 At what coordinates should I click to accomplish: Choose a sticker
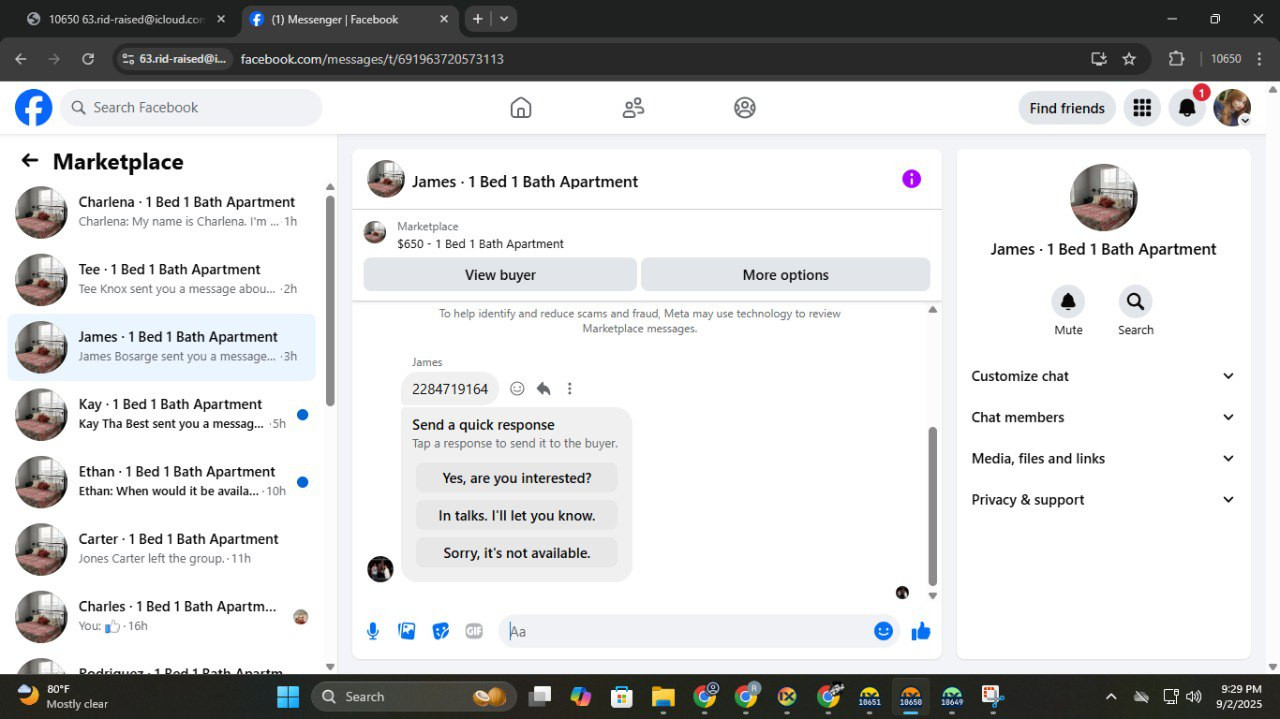[441, 631]
